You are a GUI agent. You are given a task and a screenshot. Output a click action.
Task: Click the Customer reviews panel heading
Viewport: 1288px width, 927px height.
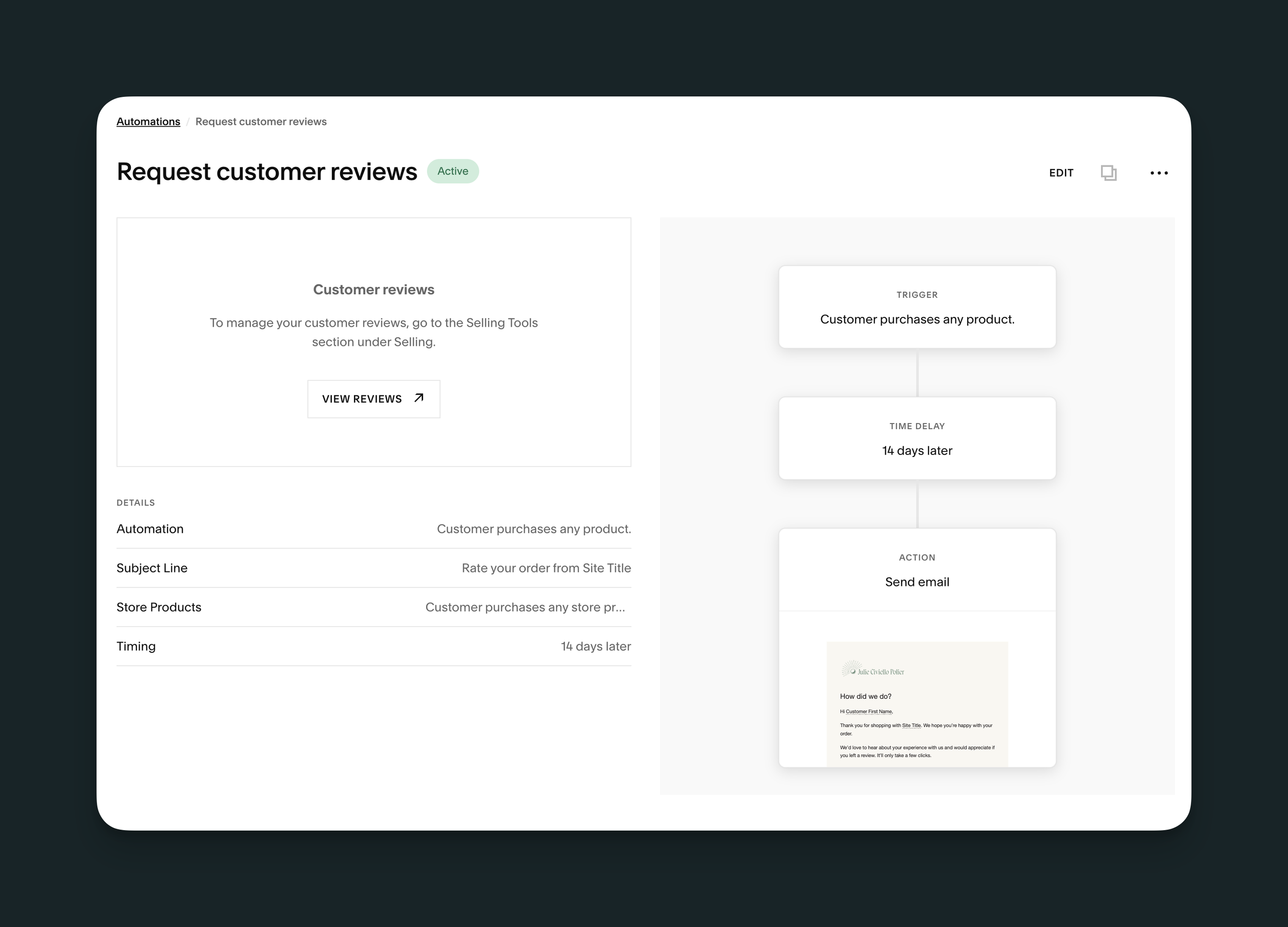click(x=373, y=290)
